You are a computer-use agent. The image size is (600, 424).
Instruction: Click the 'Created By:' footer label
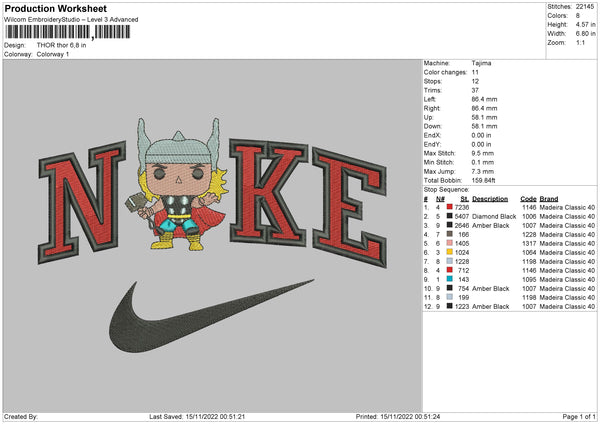point(21,417)
